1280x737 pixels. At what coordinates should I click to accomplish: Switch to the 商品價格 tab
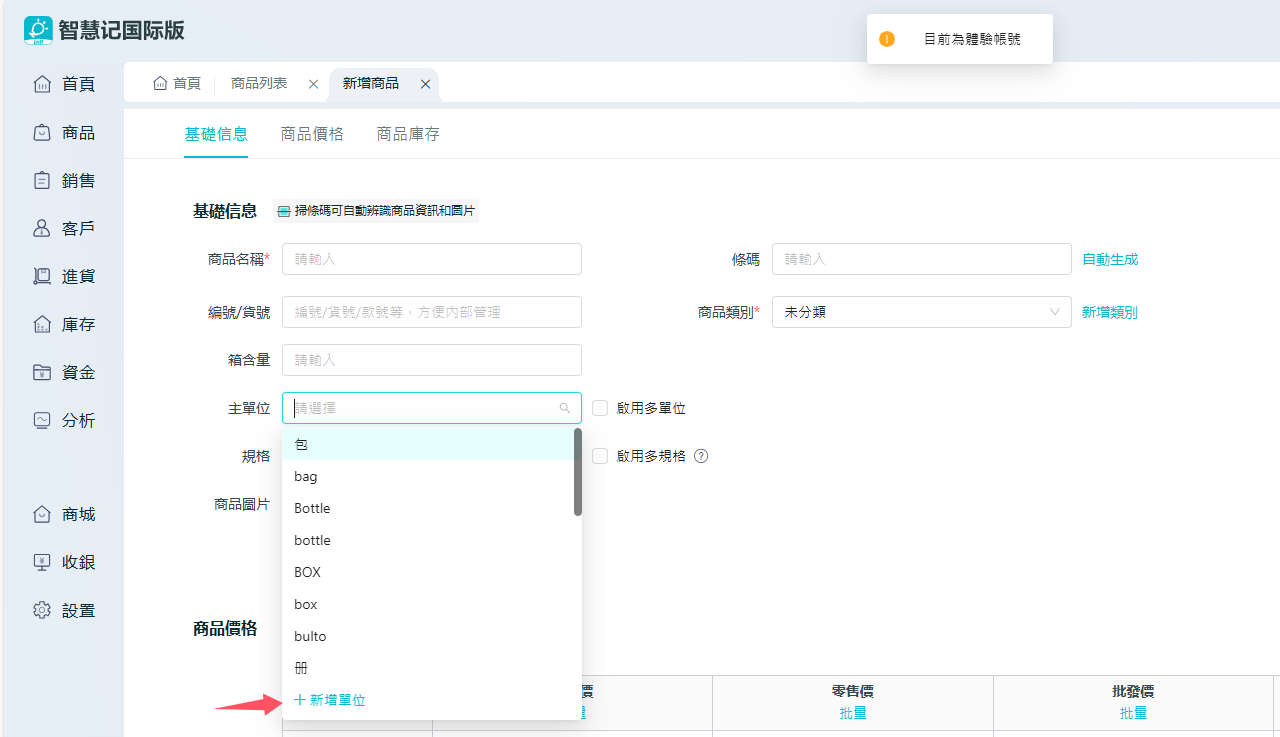tap(312, 134)
